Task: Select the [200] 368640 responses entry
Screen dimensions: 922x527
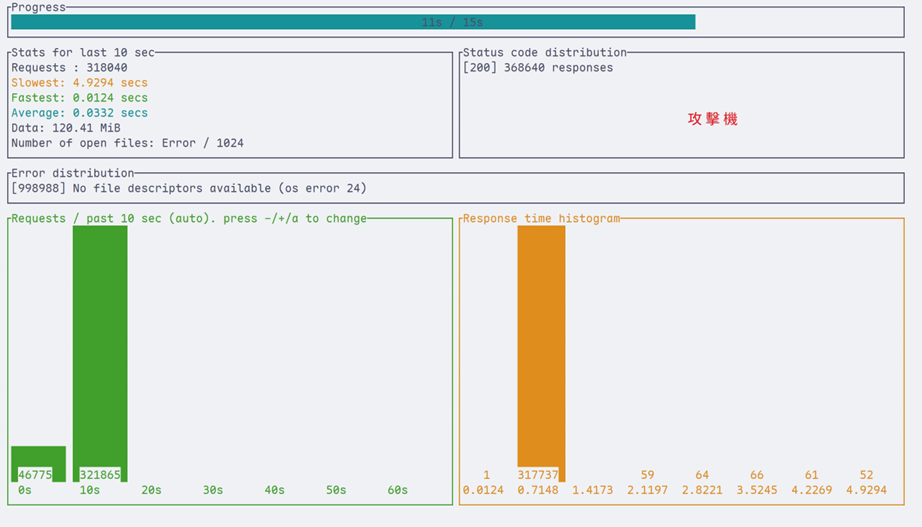Action: [x=538, y=68]
